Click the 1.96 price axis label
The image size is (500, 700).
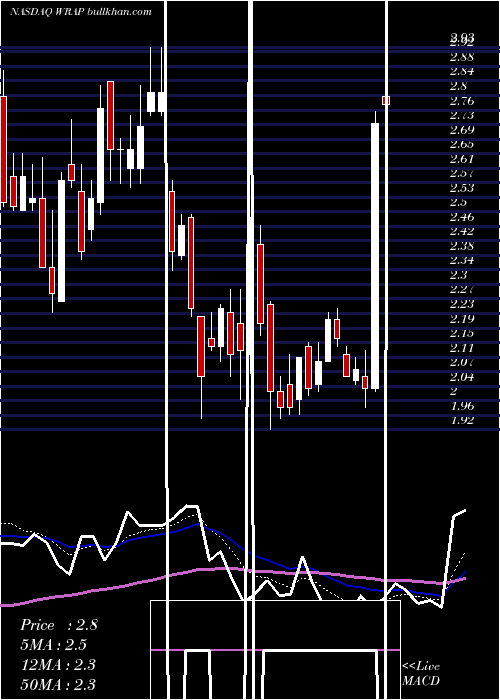[x=462, y=406]
